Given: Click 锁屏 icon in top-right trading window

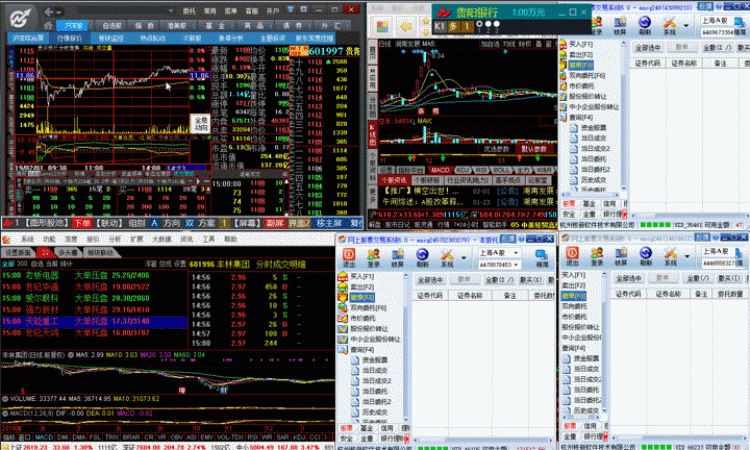Looking at the screenshot, I should (620, 26).
